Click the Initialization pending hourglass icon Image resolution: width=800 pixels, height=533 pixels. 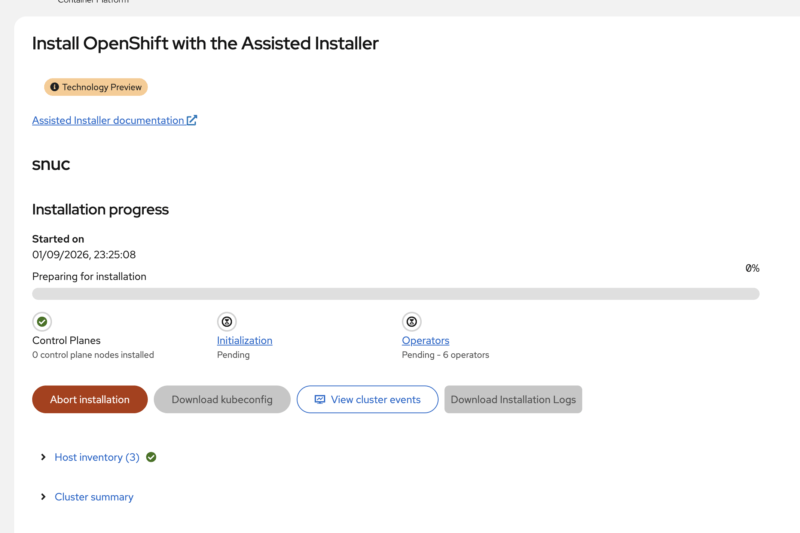[227, 322]
